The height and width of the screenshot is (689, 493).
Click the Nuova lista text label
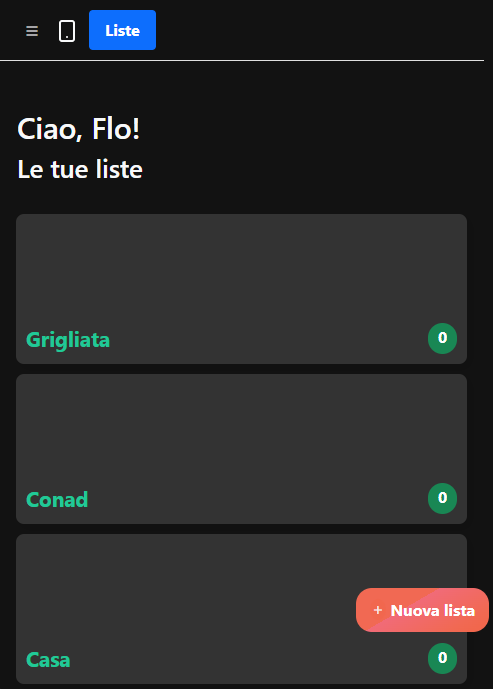point(433,610)
